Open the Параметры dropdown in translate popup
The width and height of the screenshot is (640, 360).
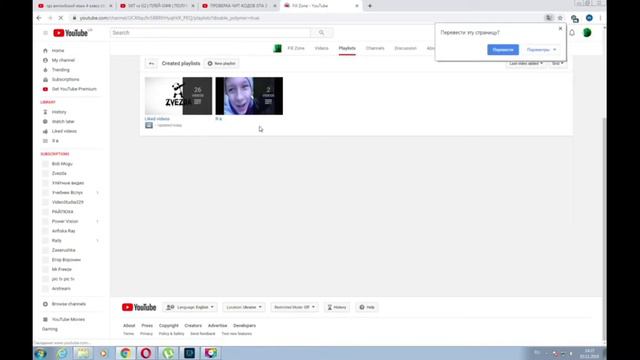pyautogui.click(x=541, y=50)
